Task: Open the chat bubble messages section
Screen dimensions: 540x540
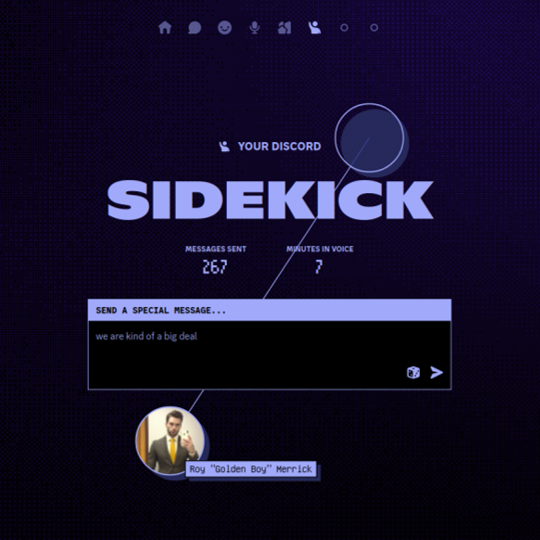Action: point(195,28)
